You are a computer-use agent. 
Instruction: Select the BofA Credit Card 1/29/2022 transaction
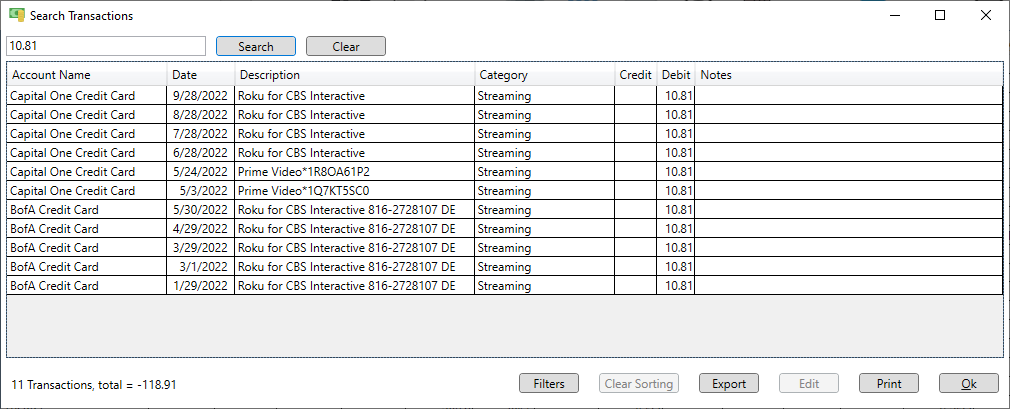[504, 285]
